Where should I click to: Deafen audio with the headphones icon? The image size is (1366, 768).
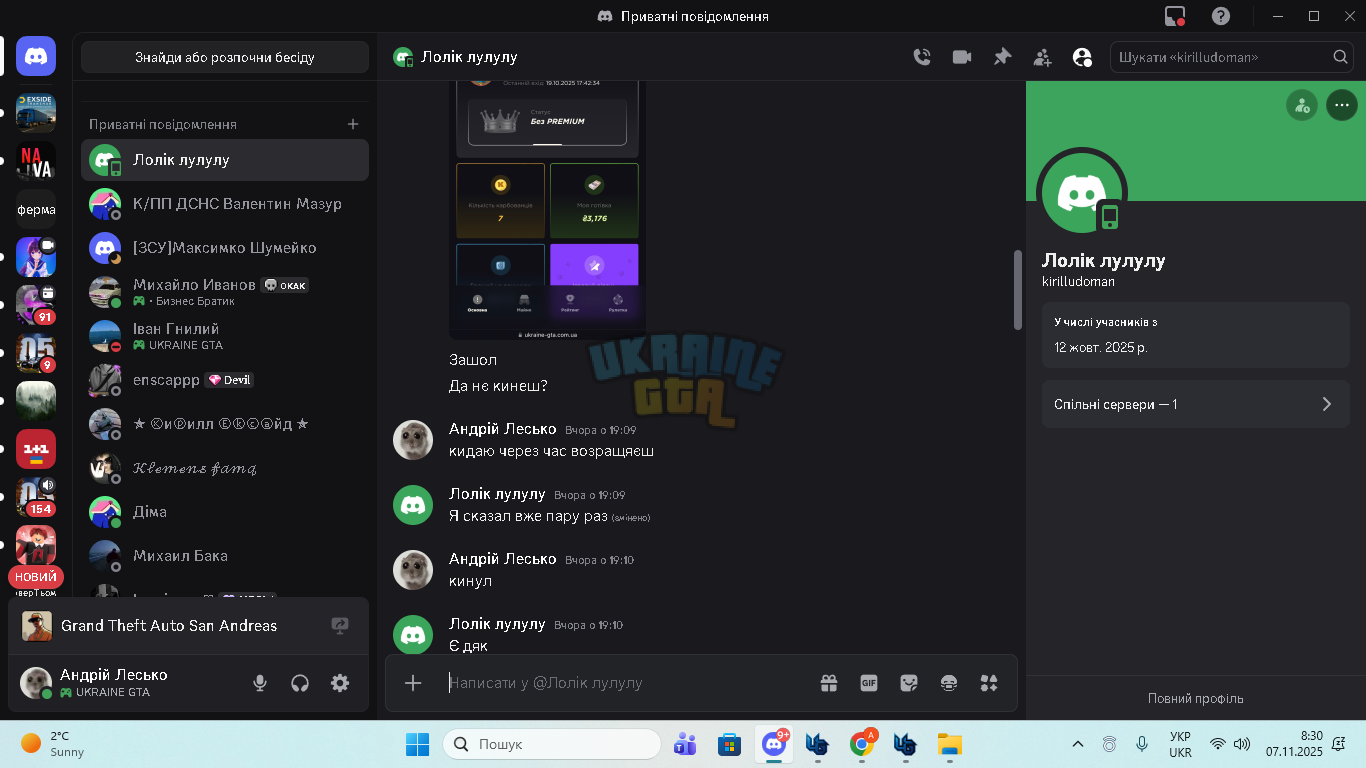click(x=300, y=683)
